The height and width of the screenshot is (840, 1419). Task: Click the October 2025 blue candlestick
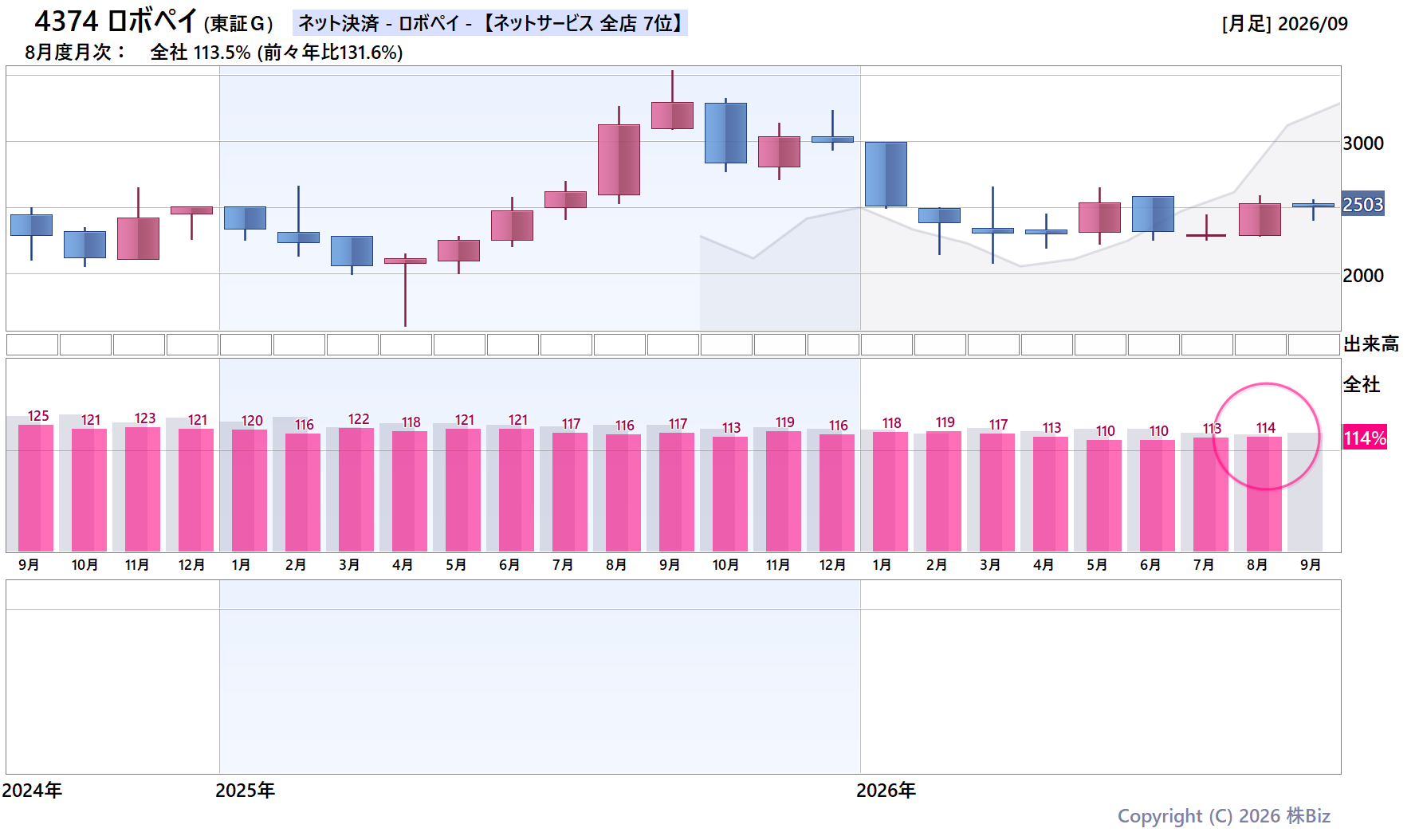725,133
